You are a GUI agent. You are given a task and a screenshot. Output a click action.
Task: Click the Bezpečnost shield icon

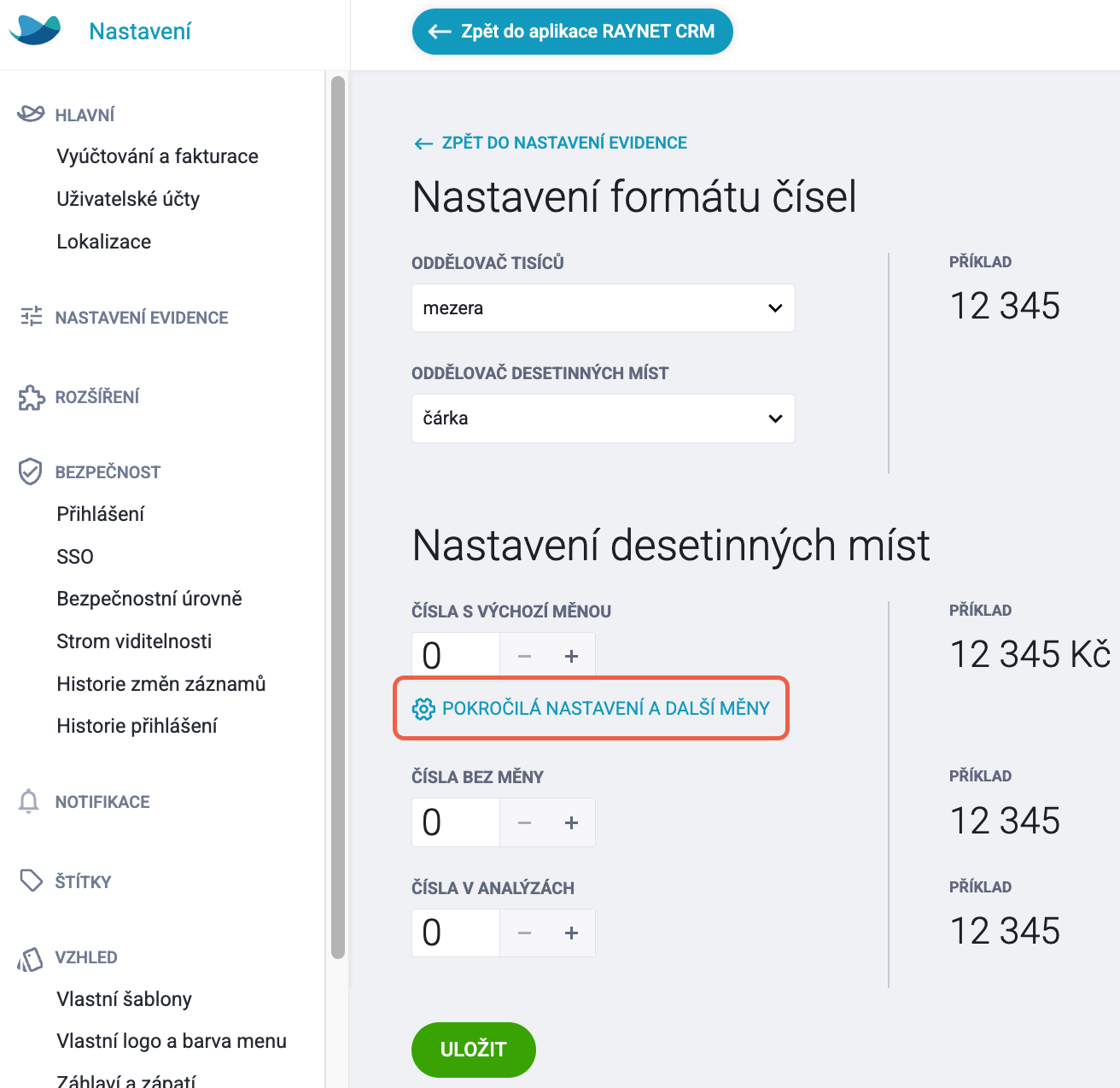tap(31, 471)
